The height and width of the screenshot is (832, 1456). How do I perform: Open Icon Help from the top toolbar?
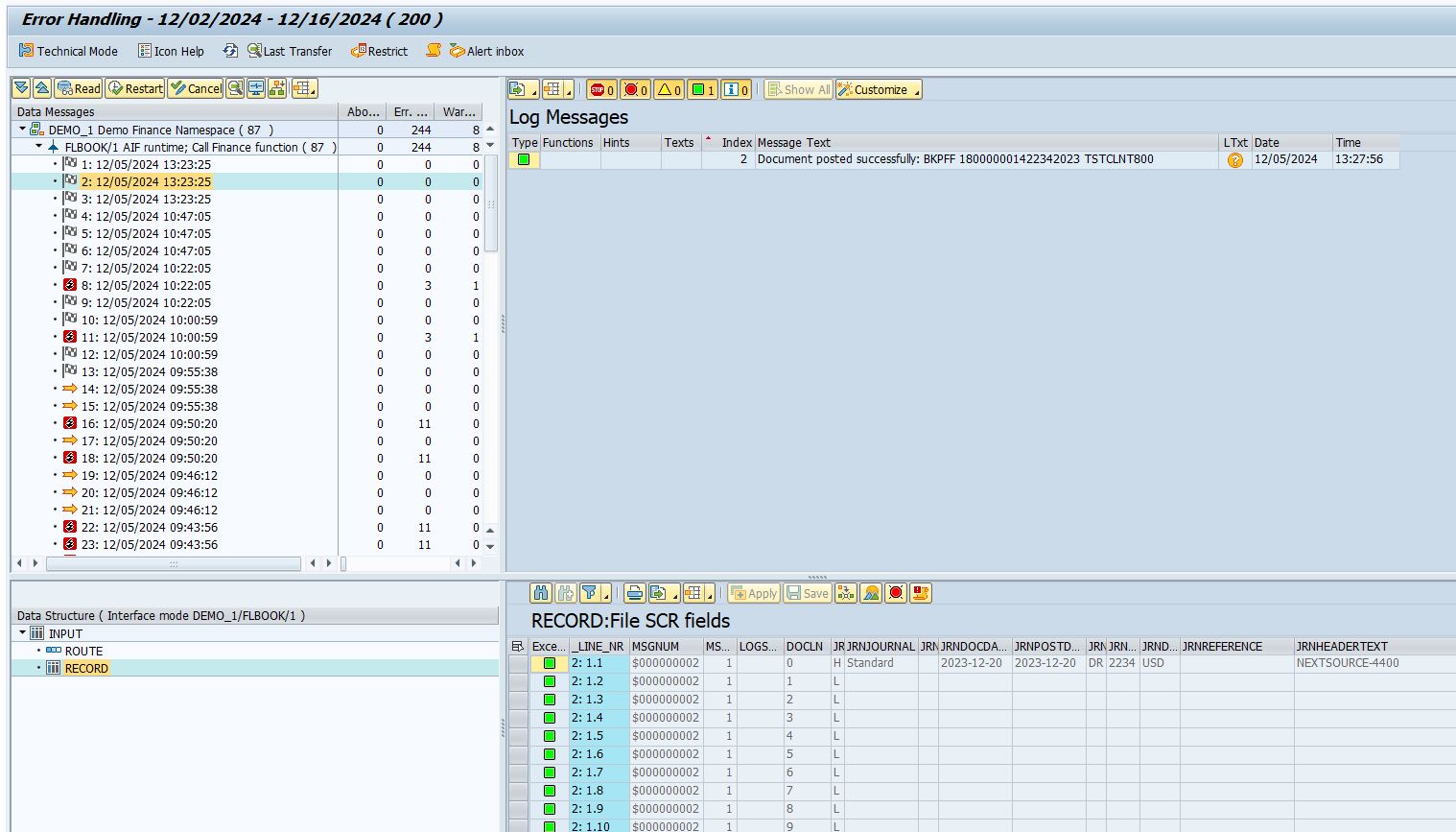tap(171, 51)
